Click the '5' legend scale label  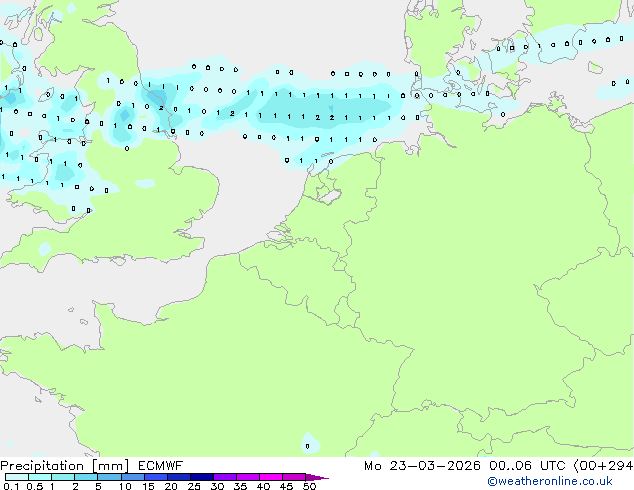tap(98, 486)
